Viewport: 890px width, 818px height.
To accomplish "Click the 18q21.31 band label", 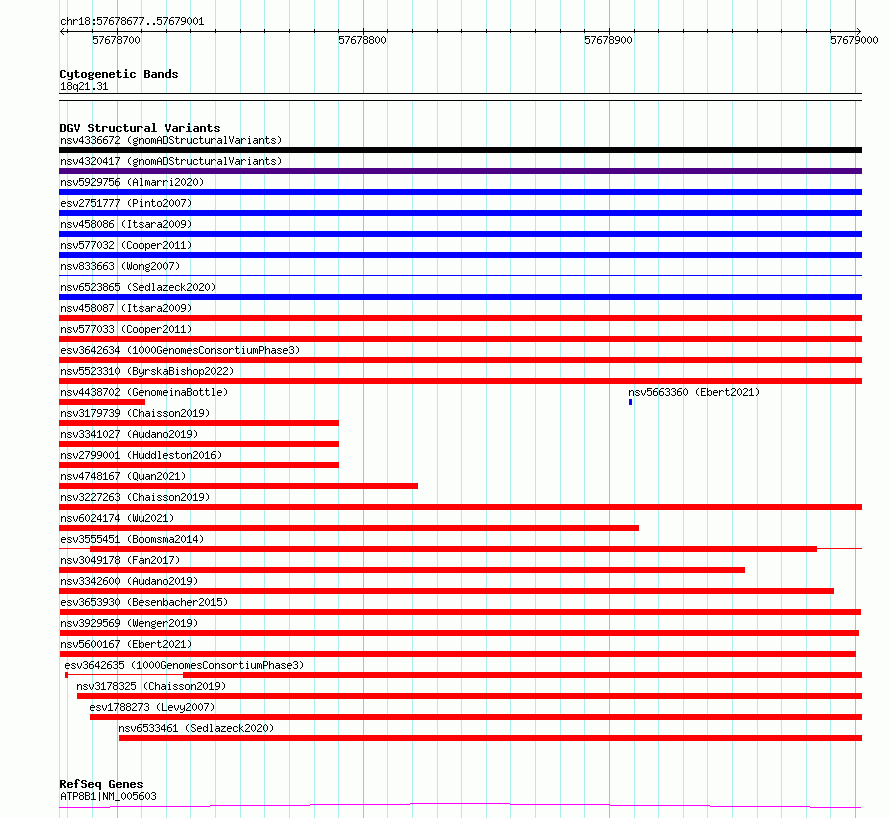I will pyautogui.click(x=84, y=86).
